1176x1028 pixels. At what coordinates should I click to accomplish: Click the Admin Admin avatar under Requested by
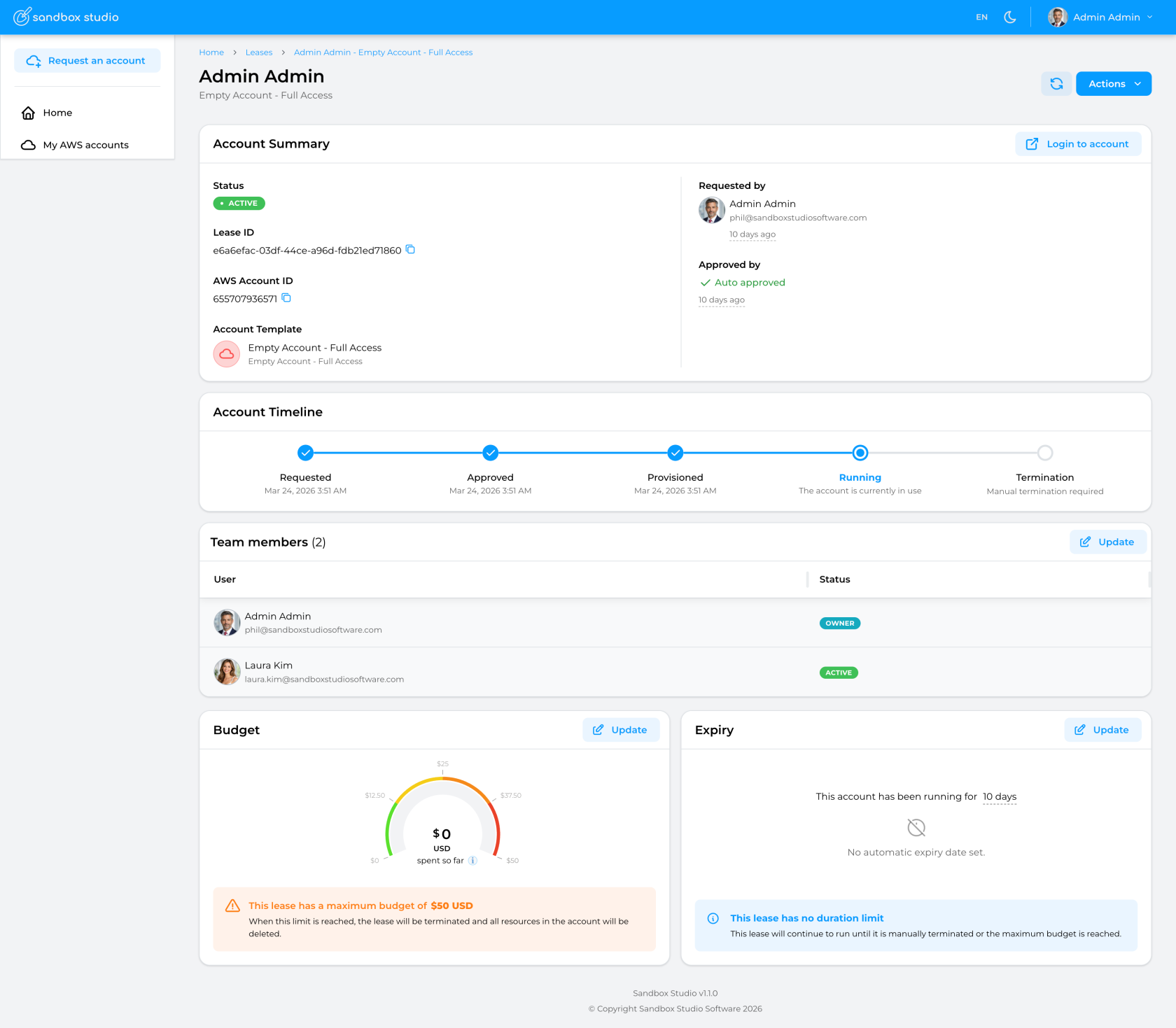tap(711, 210)
